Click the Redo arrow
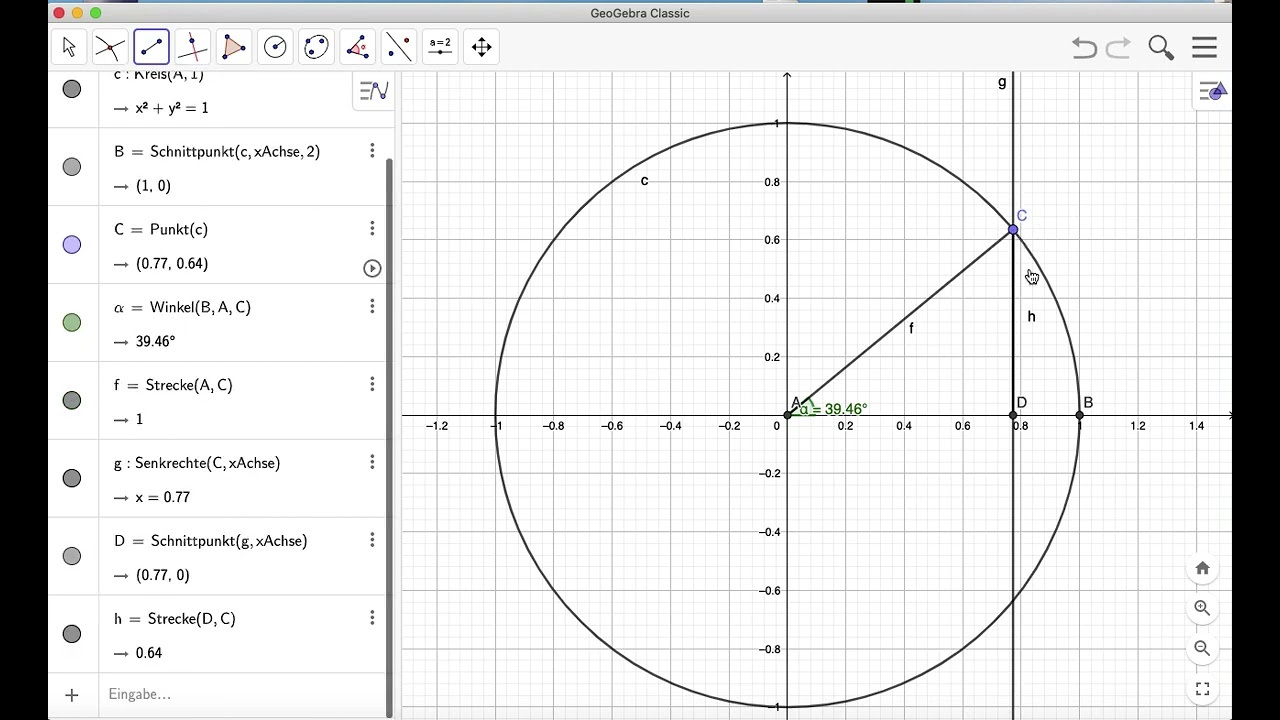Screen dimensions: 1280x720 click(1118, 47)
